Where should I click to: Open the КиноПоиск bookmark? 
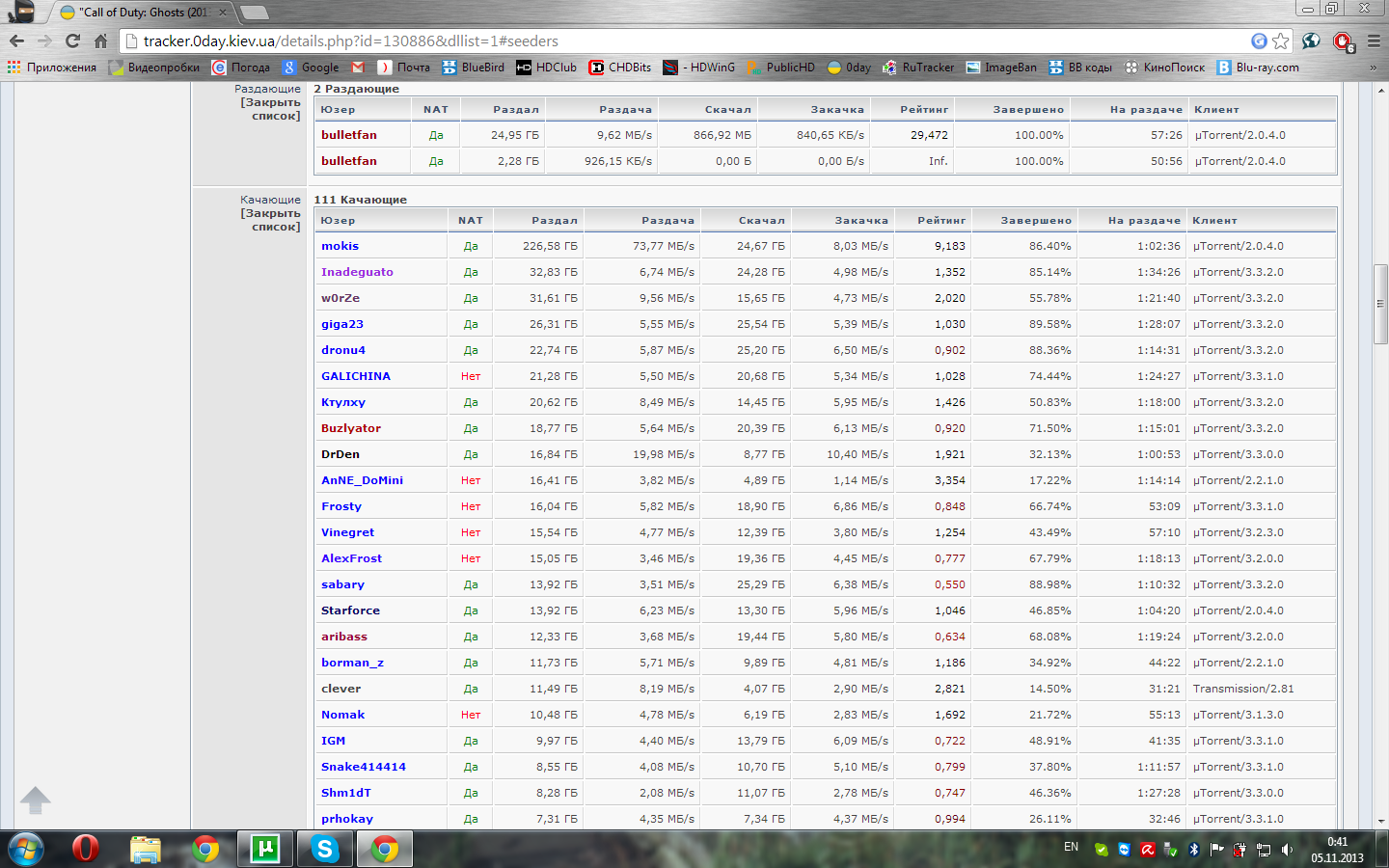[1164, 68]
